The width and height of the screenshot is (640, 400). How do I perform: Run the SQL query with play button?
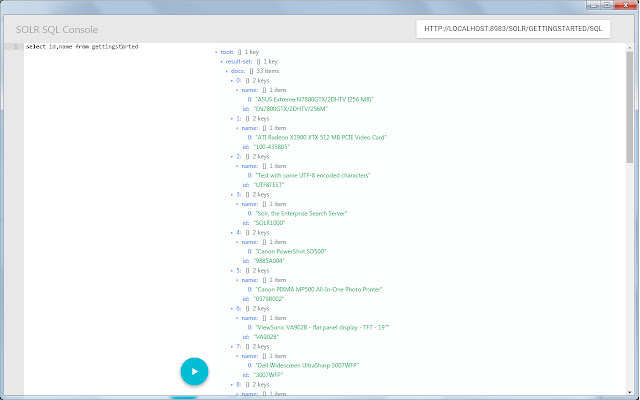tap(195, 371)
